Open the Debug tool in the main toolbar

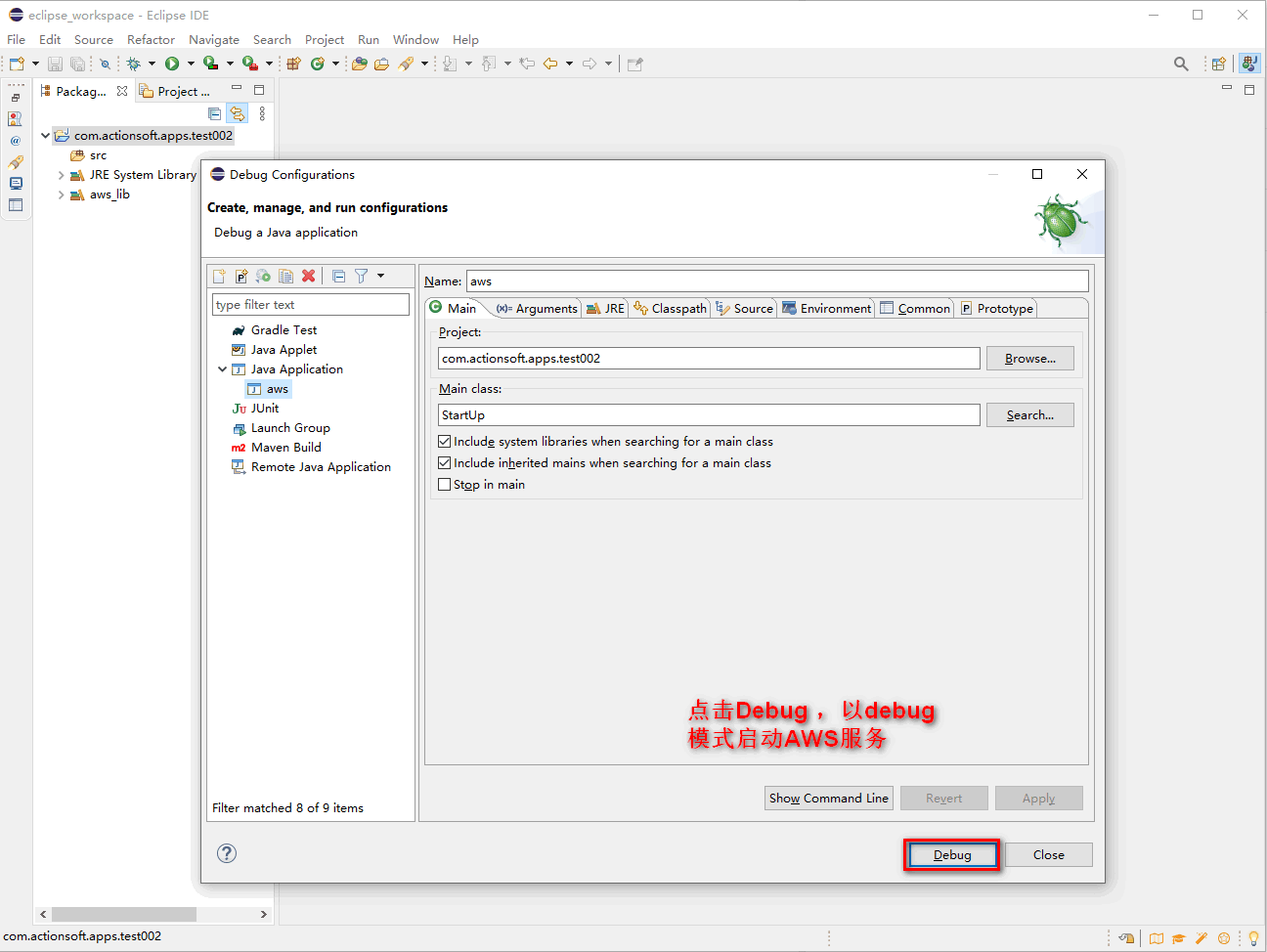(x=132, y=64)
